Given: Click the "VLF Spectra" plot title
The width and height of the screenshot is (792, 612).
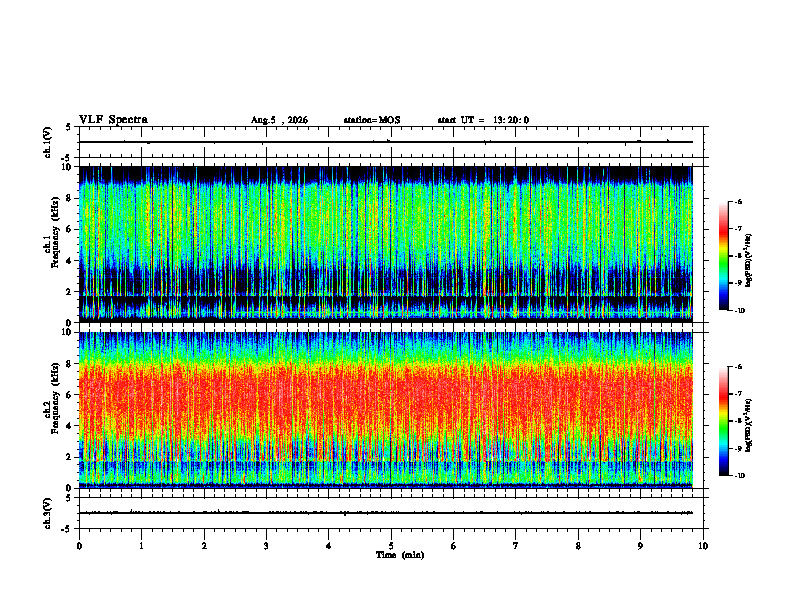Looking at the screenshot, I should point(113,120).
